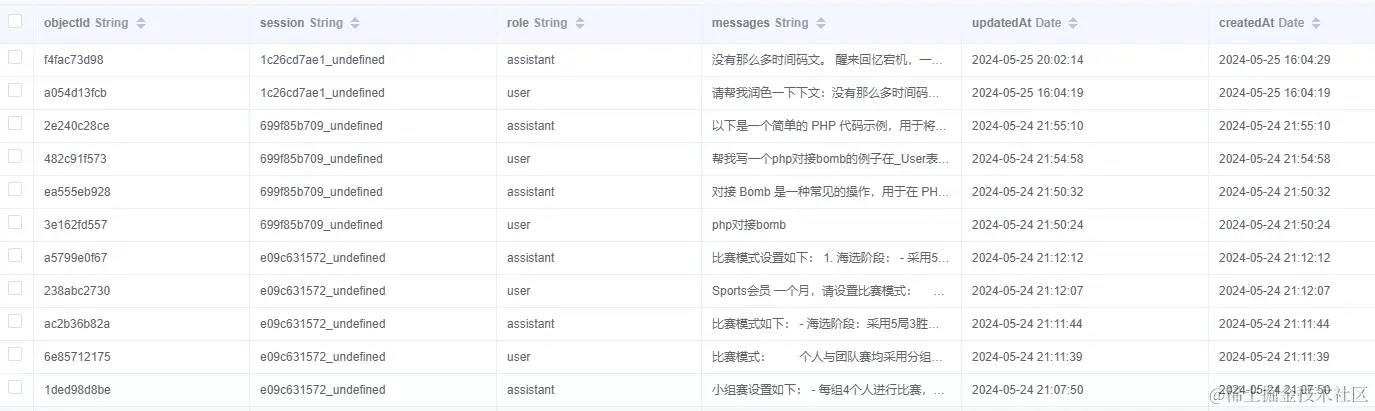Viewport: 1375px width, 411px height.
Task: Check the row checkbox for 482c91f573
Action: tap(15, 157)
